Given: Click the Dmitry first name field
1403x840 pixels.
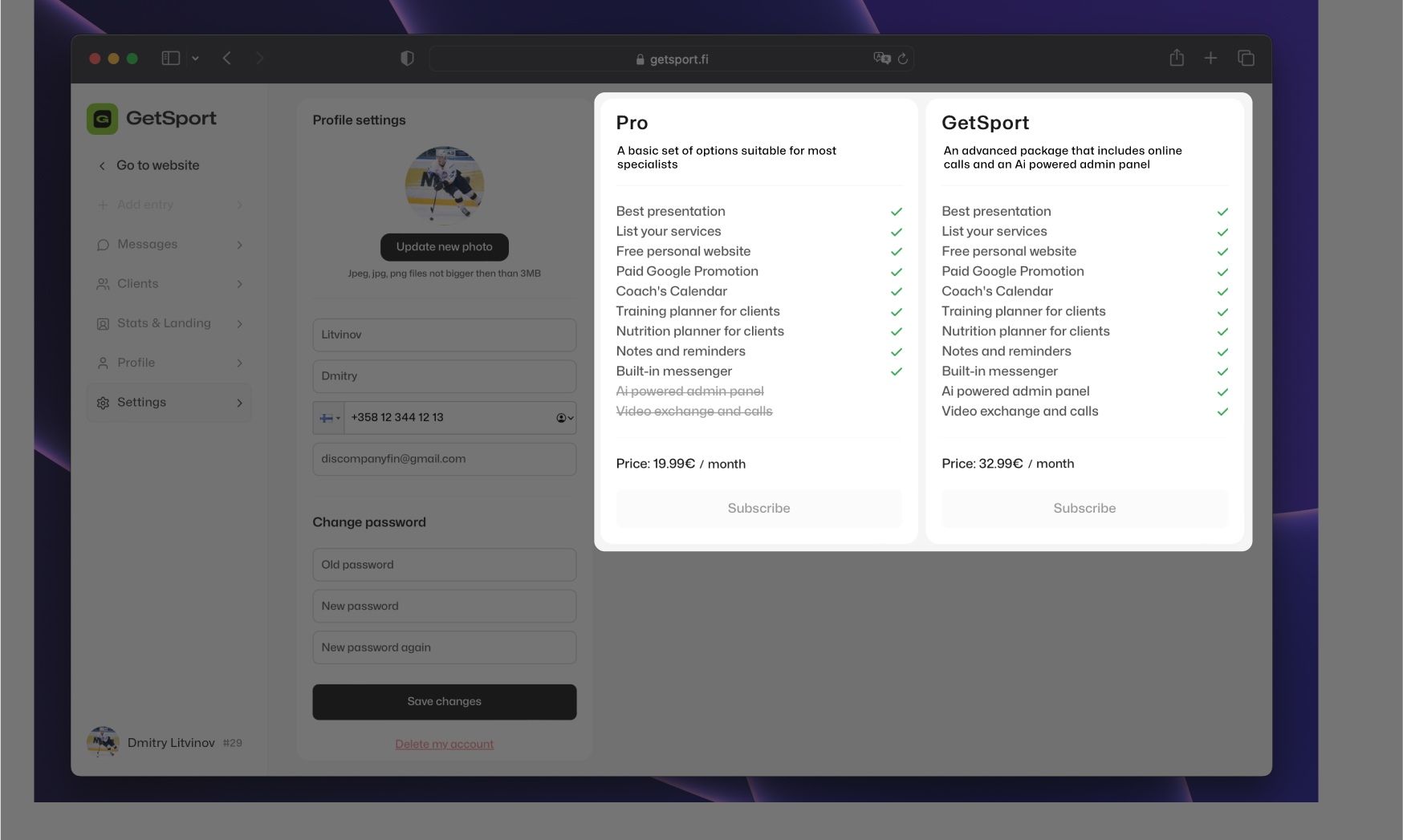Looking at the screenshot, I should [x=445, y=376].
